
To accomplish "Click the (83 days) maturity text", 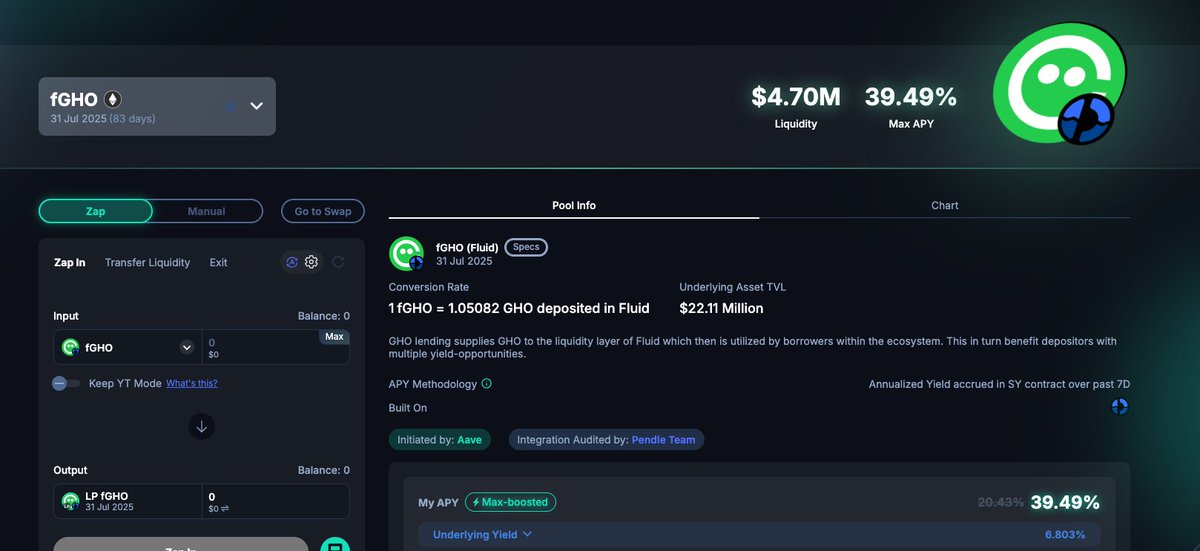I will [132, 119].
